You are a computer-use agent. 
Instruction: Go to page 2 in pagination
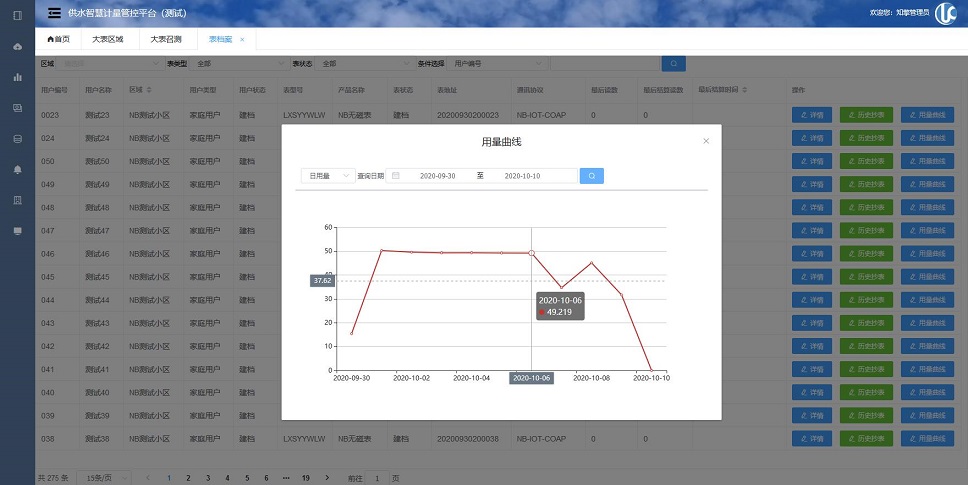(188, 478)
